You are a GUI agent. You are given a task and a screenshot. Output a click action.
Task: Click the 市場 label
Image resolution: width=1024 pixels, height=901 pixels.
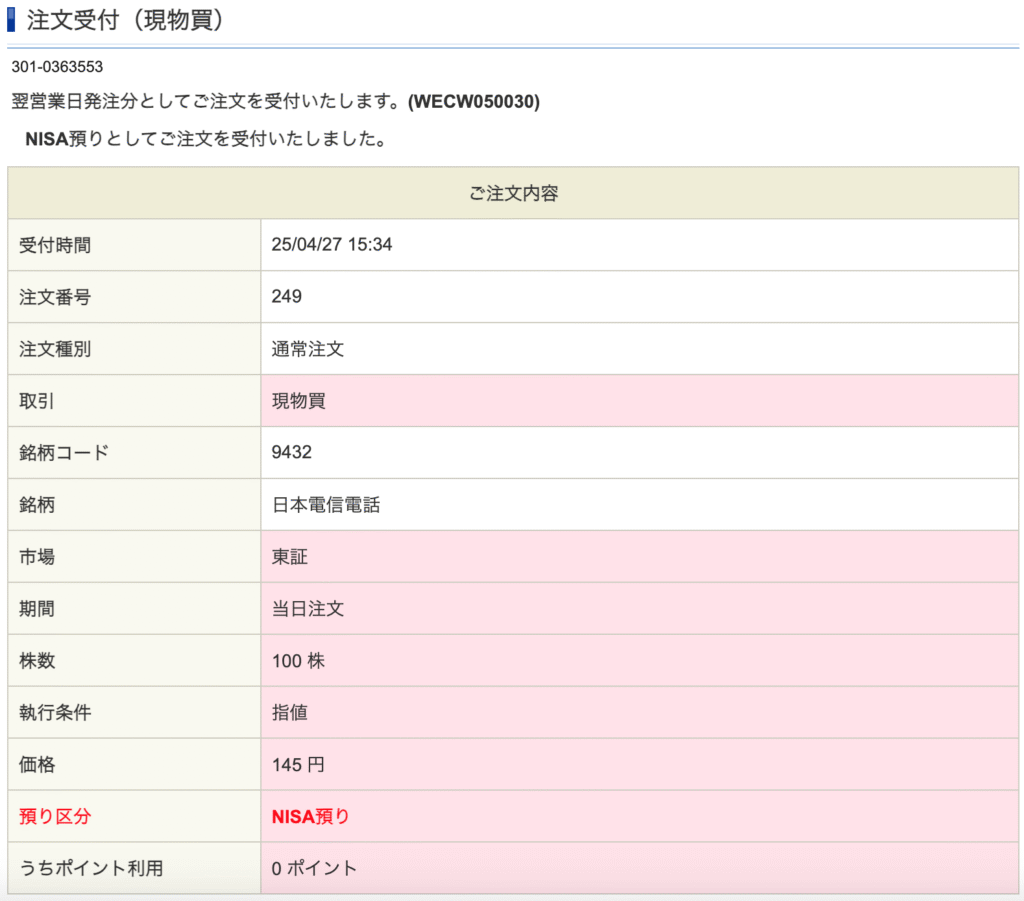click(37, 556)
